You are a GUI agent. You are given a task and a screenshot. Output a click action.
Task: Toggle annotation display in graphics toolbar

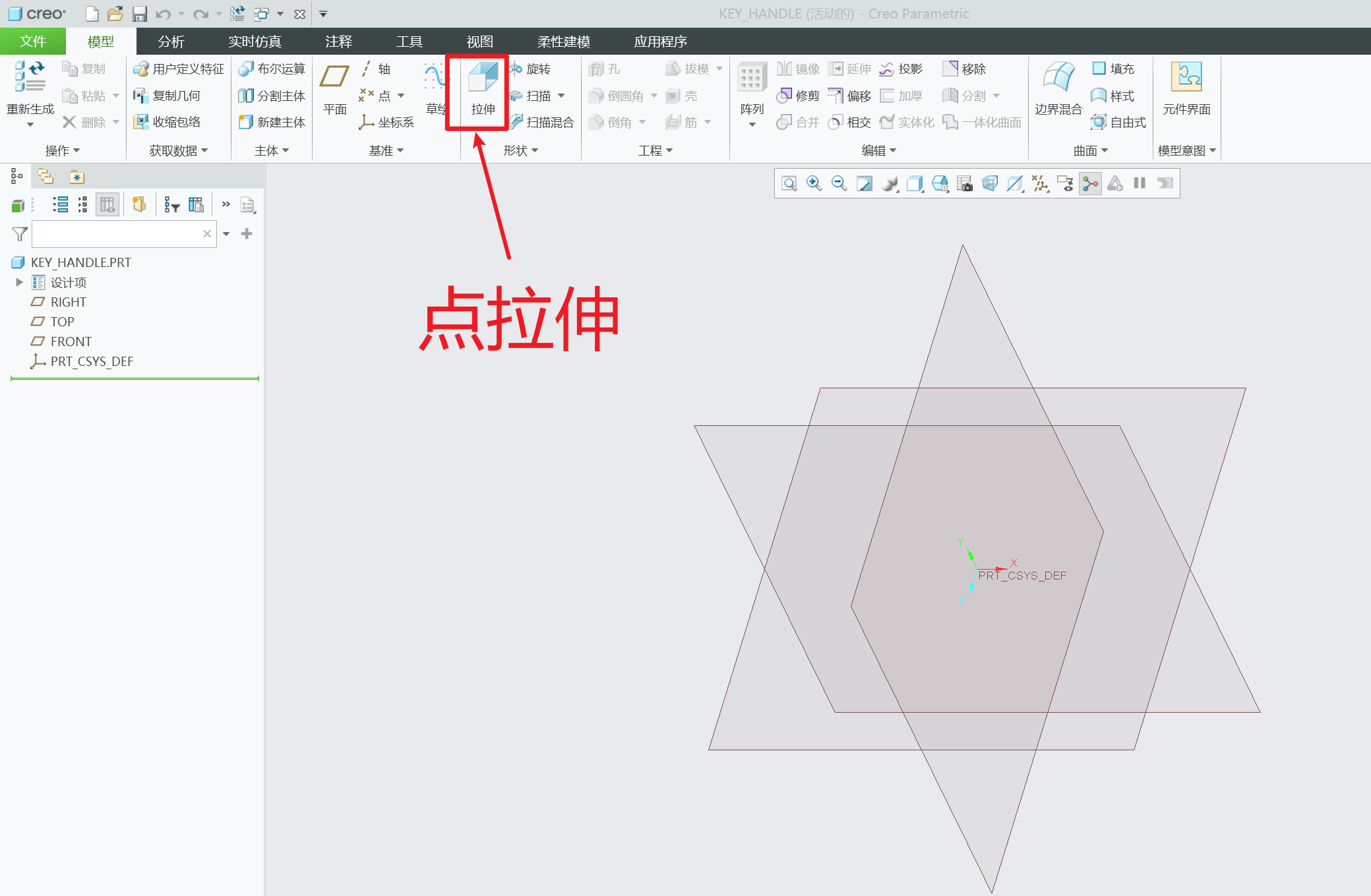pyautogui.click(x=1065, y=183)
